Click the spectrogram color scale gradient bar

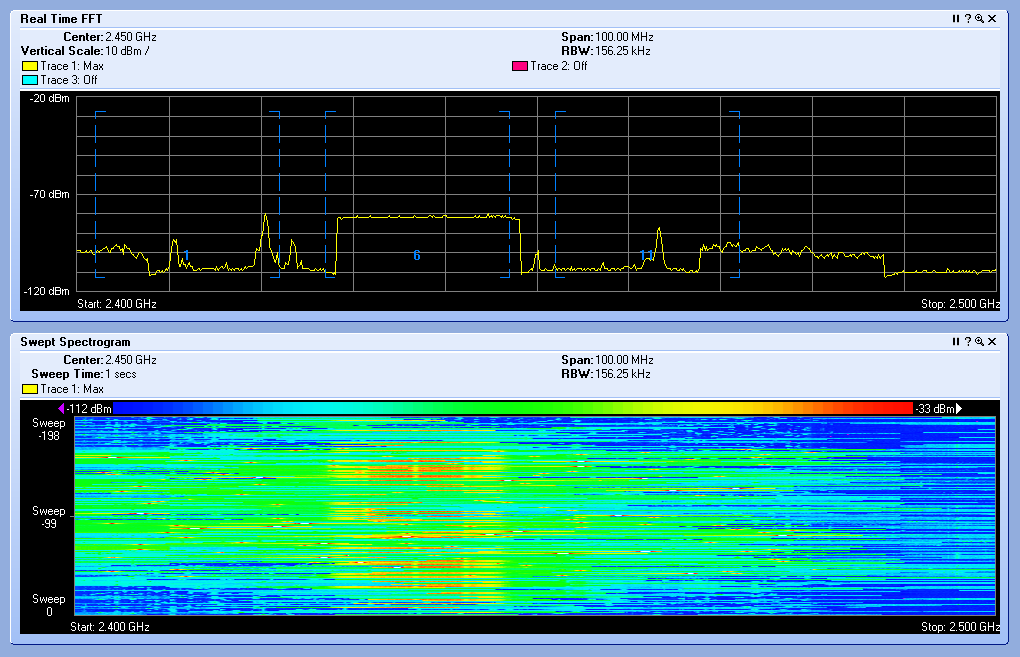pos(513,408)
